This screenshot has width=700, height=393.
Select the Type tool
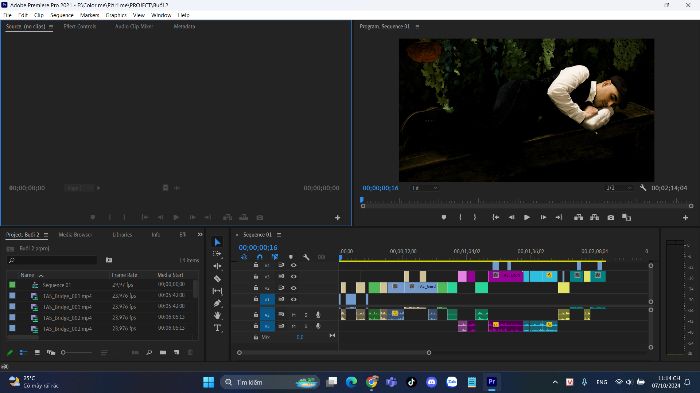217,328
